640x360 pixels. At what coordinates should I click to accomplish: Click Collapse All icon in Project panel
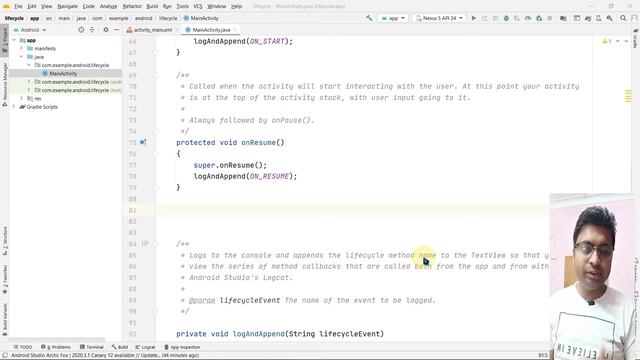pos(92,30)
